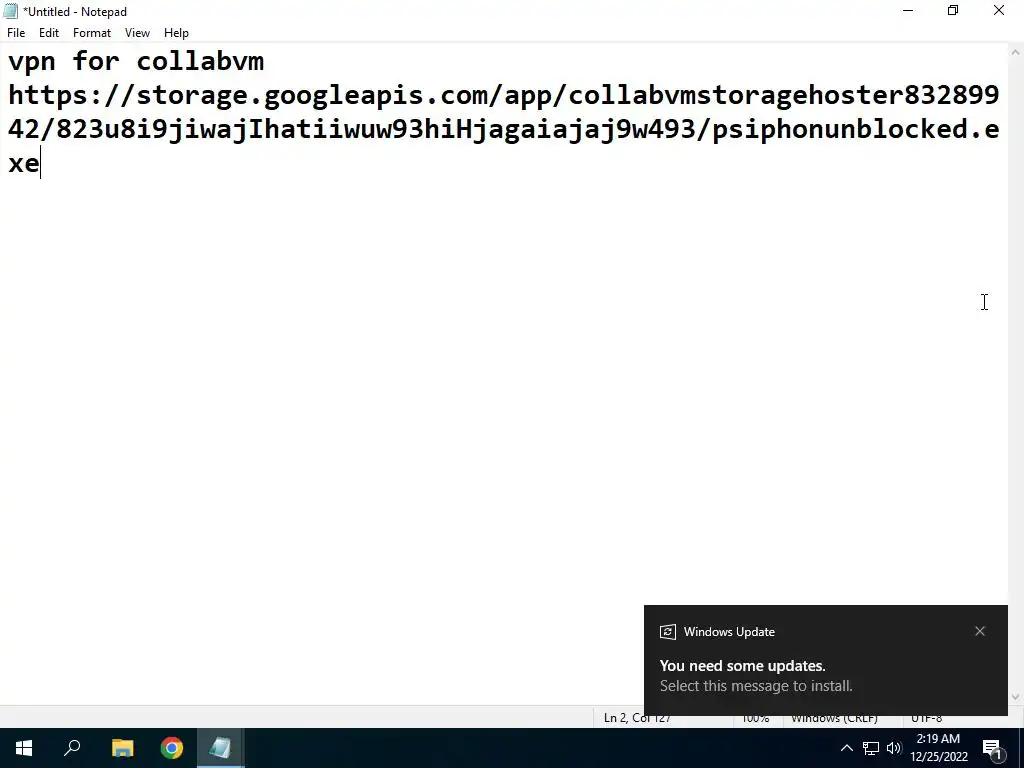
Task: Open the Action Center notifications icon
Action: click(993, 748)
